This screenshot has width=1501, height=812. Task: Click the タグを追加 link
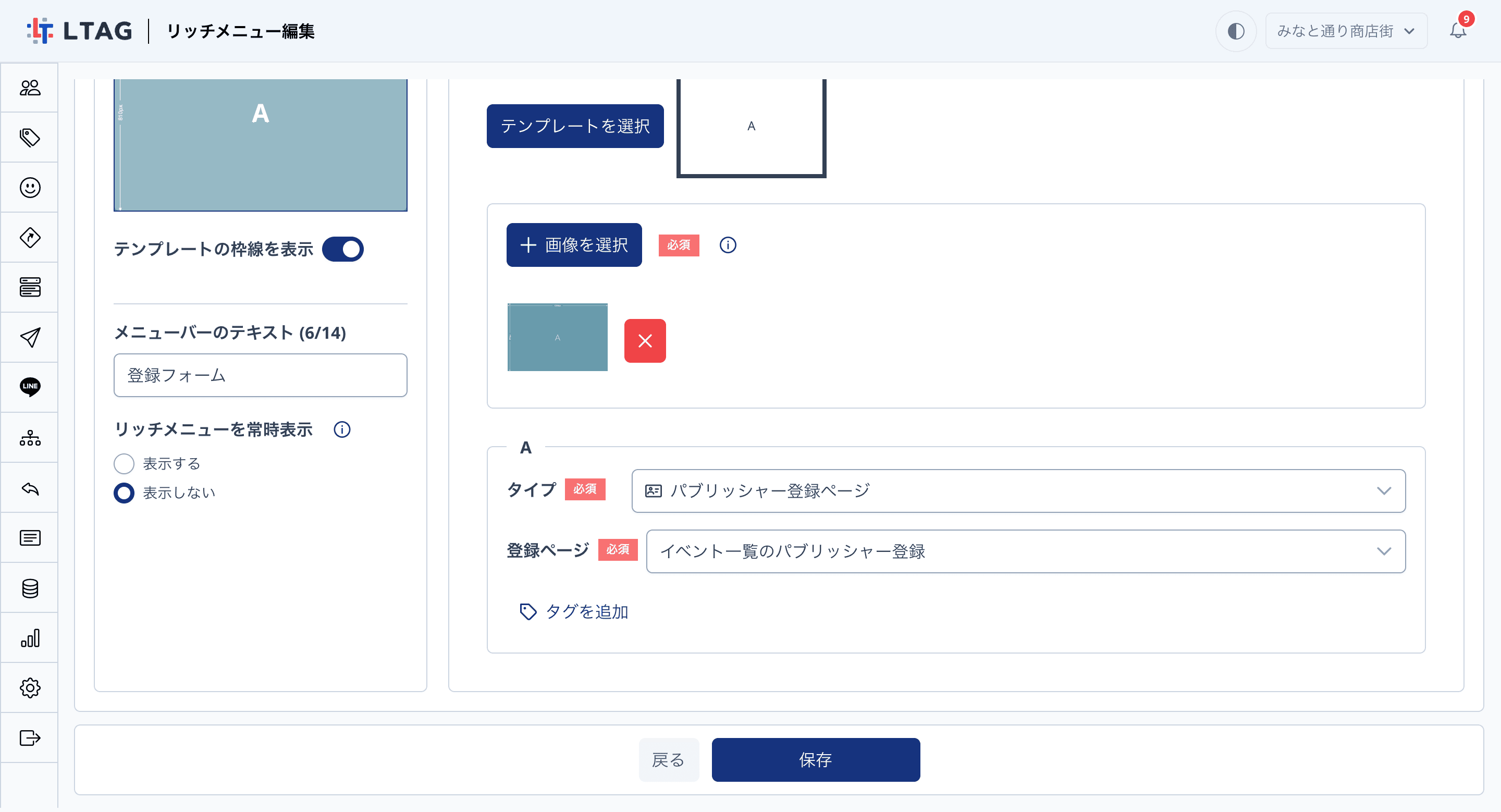(x=574, y=612)
